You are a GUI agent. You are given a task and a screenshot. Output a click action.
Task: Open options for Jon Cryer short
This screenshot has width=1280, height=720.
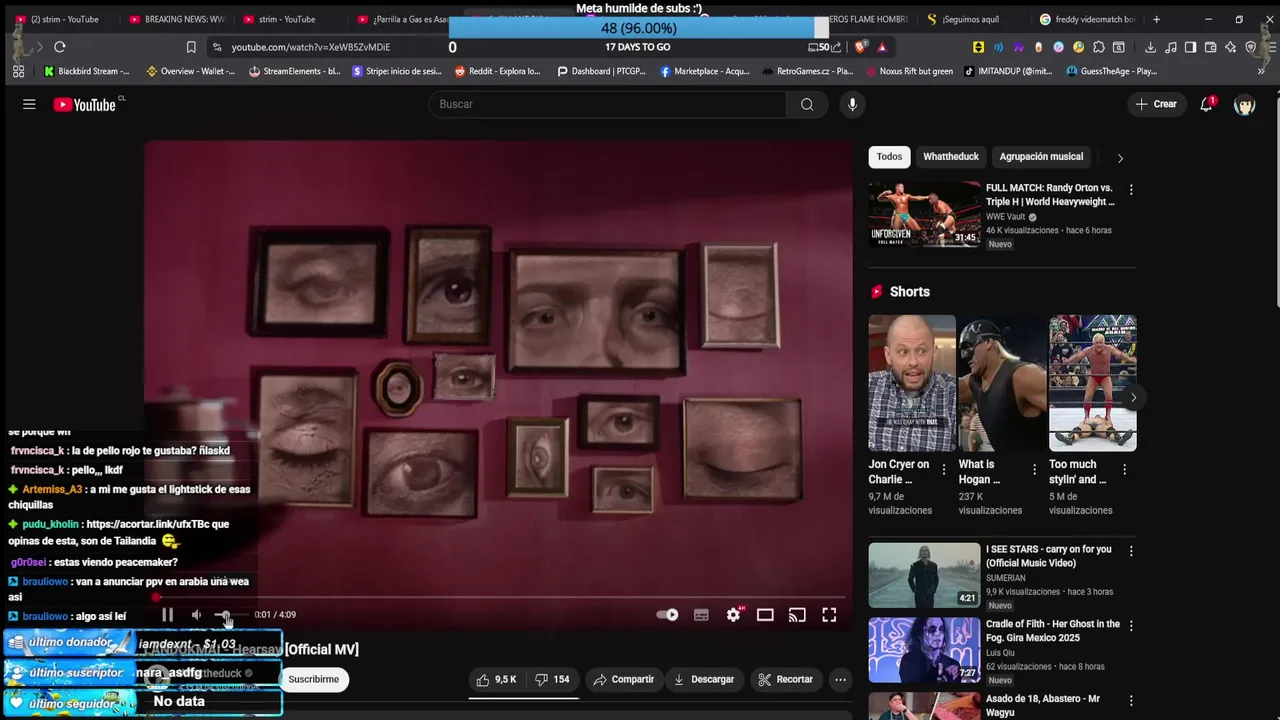944,469
